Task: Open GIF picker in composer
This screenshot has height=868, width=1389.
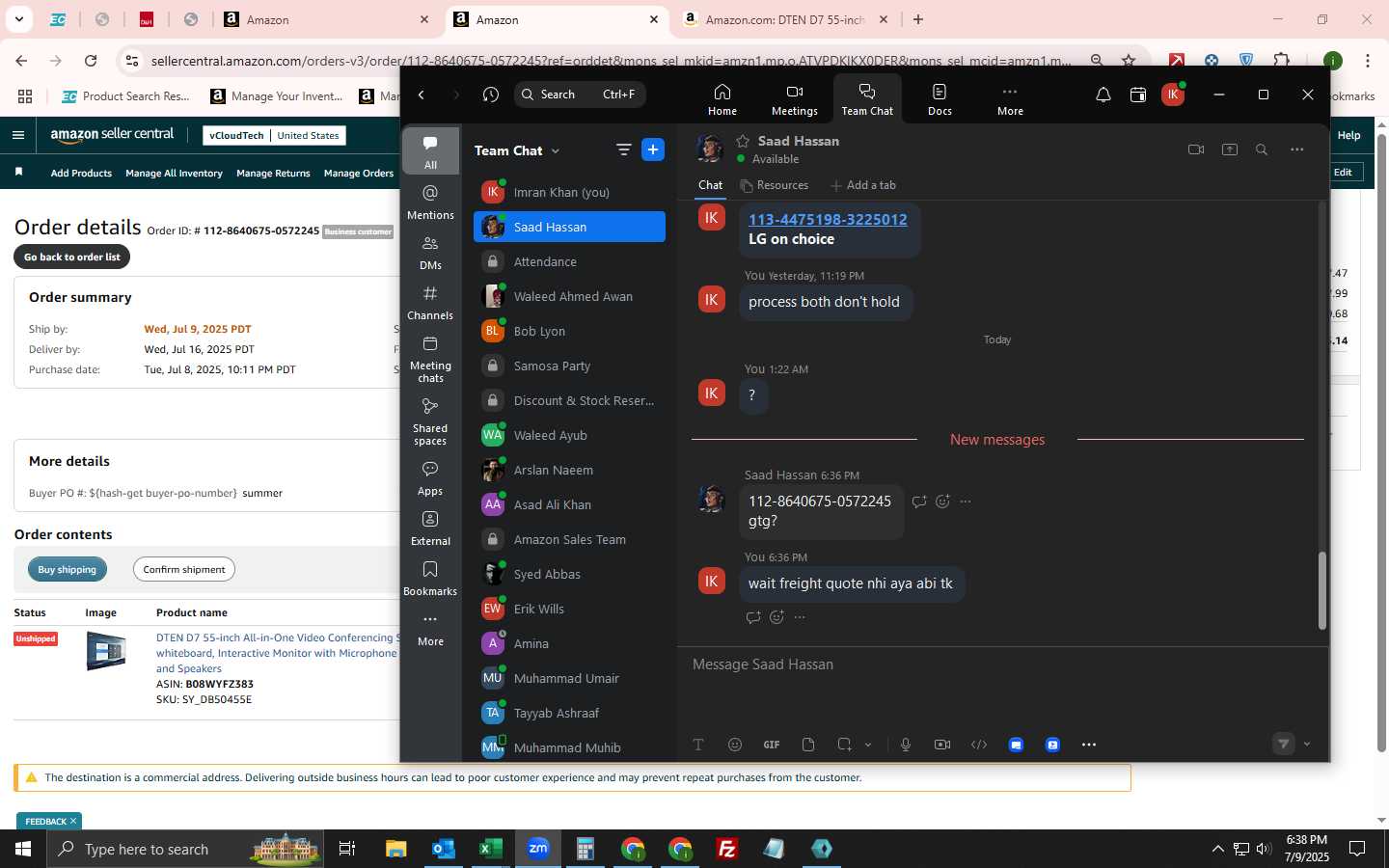Action: 772,745
